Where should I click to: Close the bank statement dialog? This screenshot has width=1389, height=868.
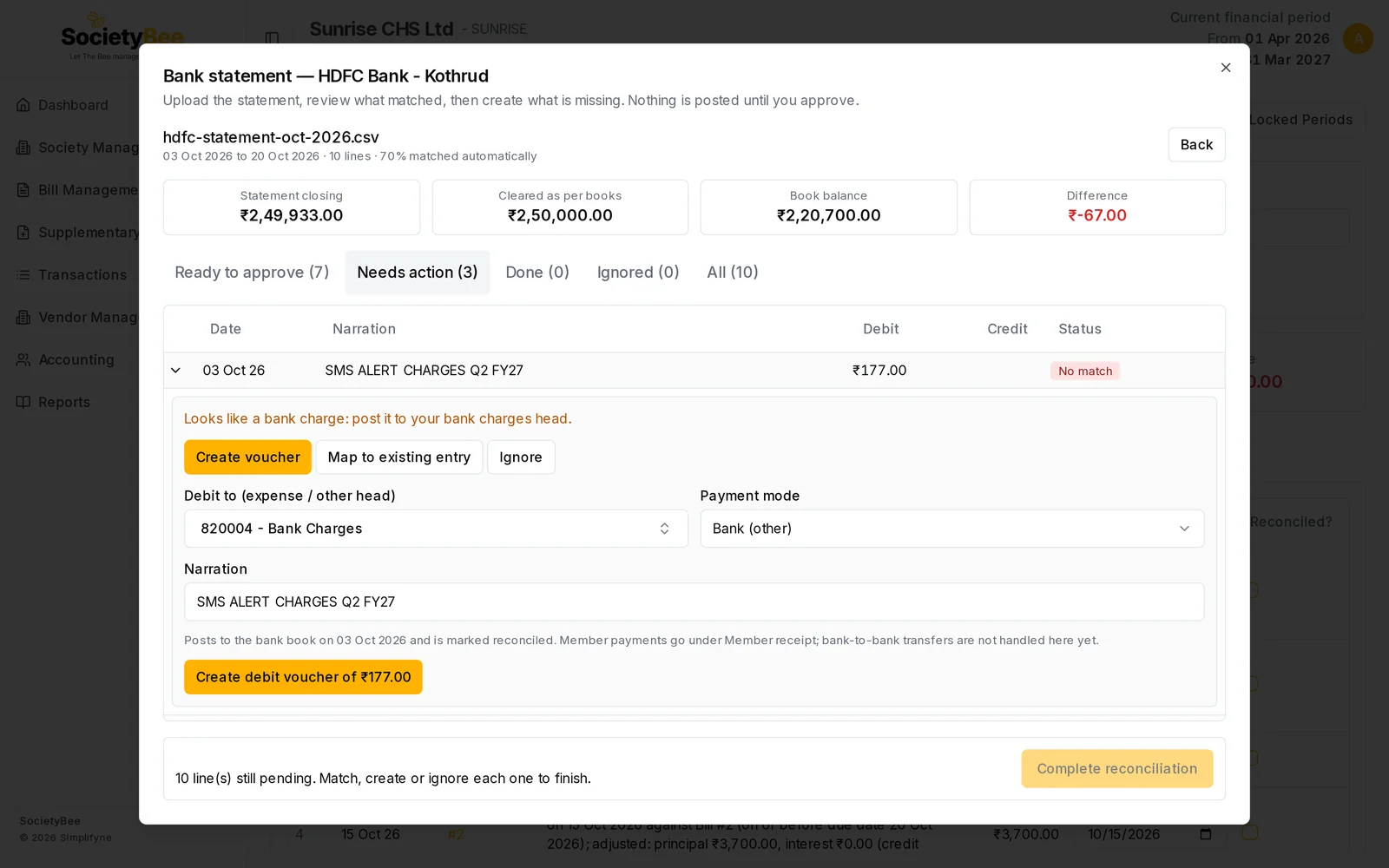(x=1225, y=68)
